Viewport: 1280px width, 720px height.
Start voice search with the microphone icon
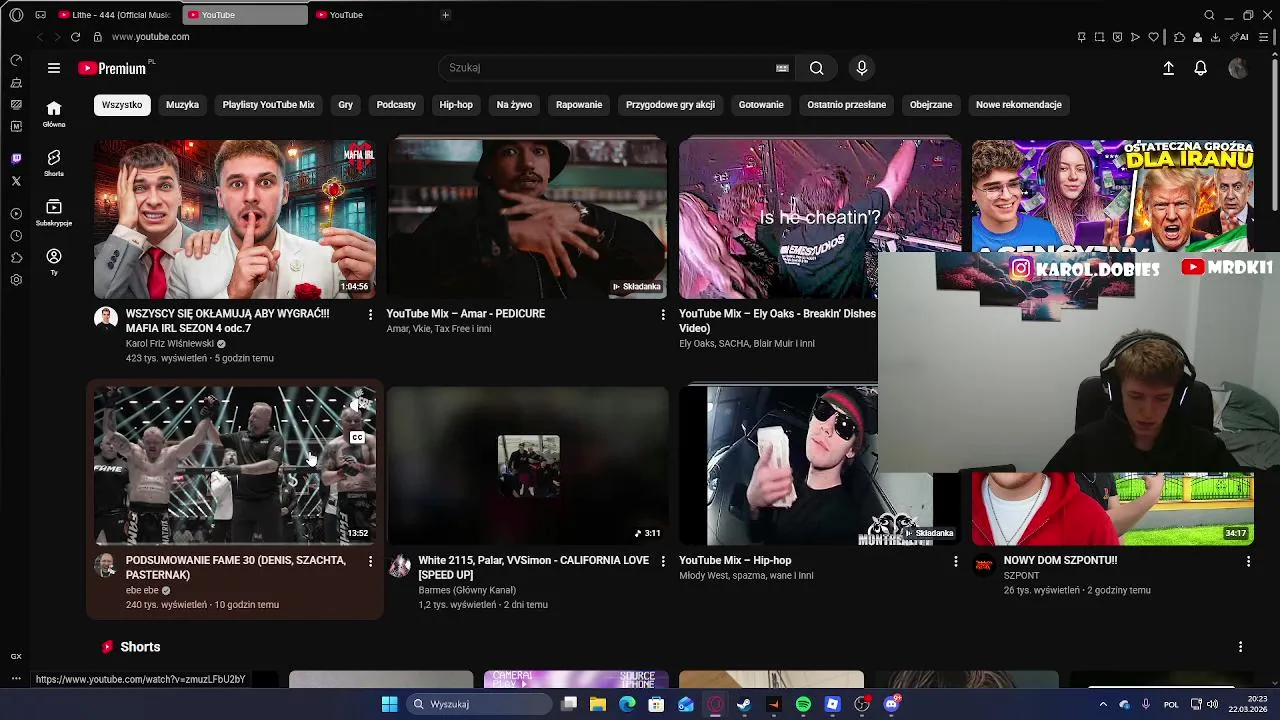(862, 68)
